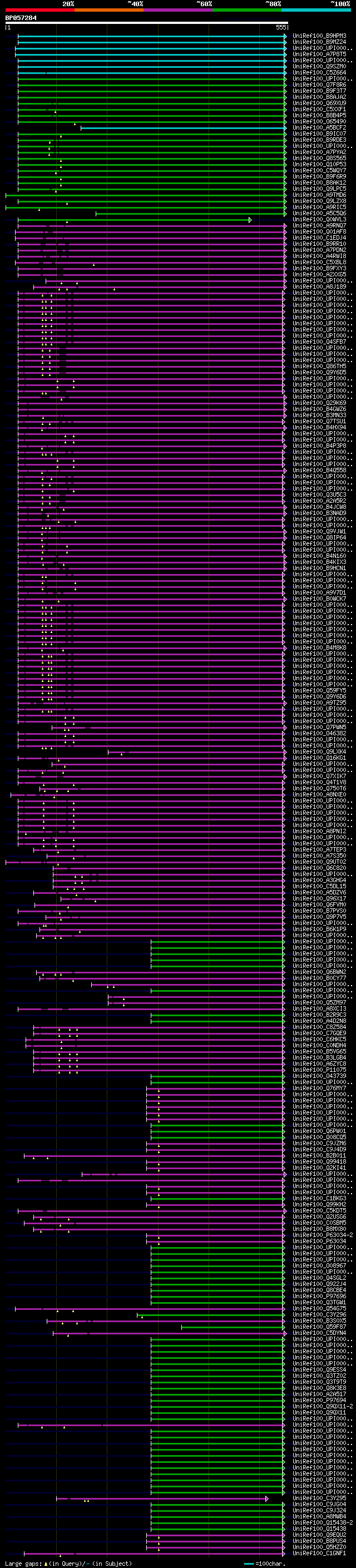Click hit label UniRef100_C1GNF1
The width and height of the screenshot is (356, 1568).
pyautogui.click(x=319, y=1553)
